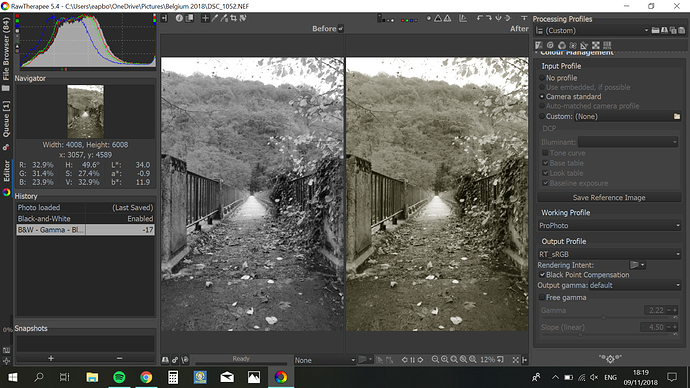Image resolution: width=690 pixels, height=388 pixels.
Task: Click the Save Reference Image button
Action: (x=609, y=198)
